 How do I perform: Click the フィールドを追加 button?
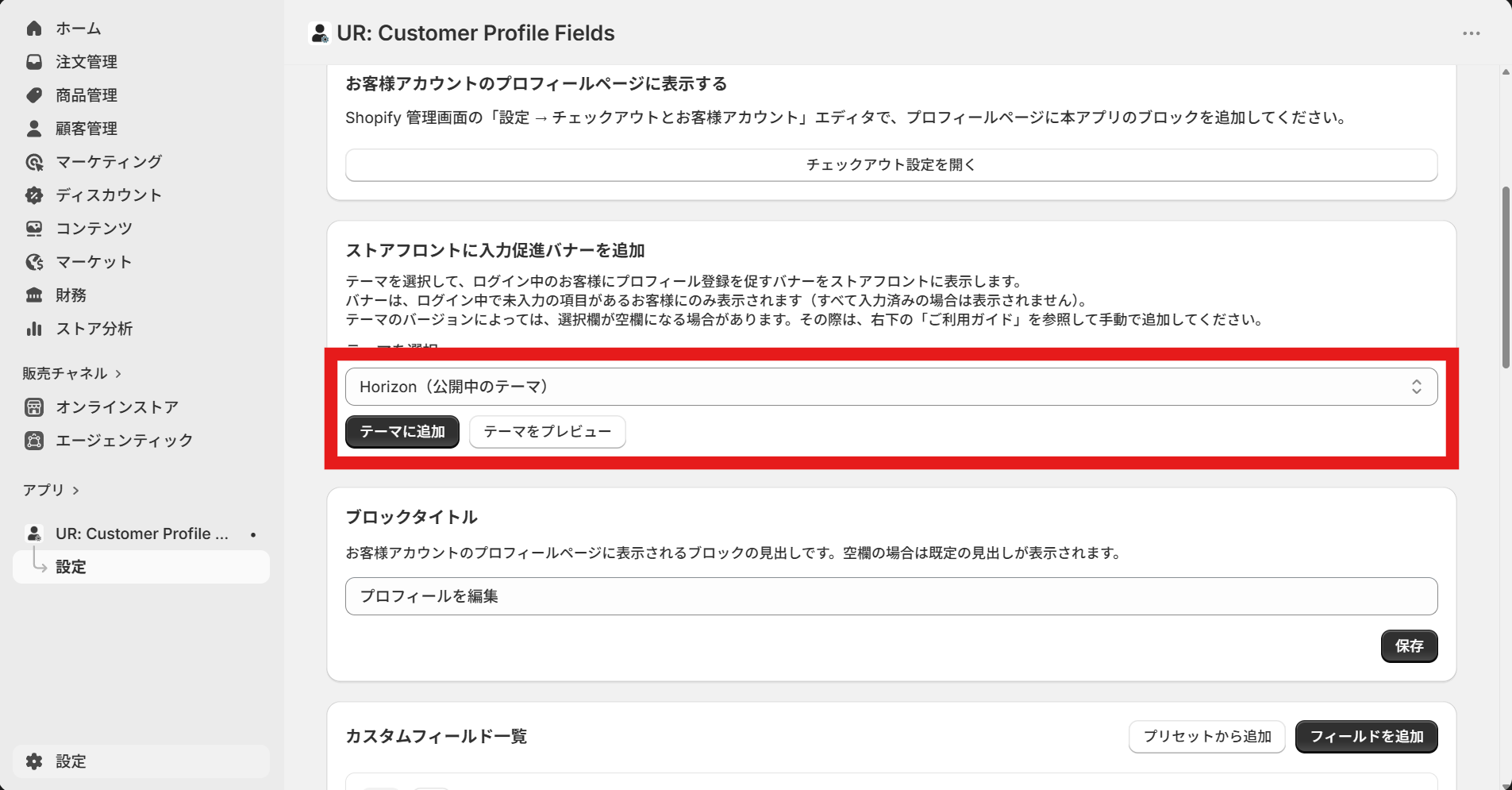pyautogui.click(x=1367, y=737)
